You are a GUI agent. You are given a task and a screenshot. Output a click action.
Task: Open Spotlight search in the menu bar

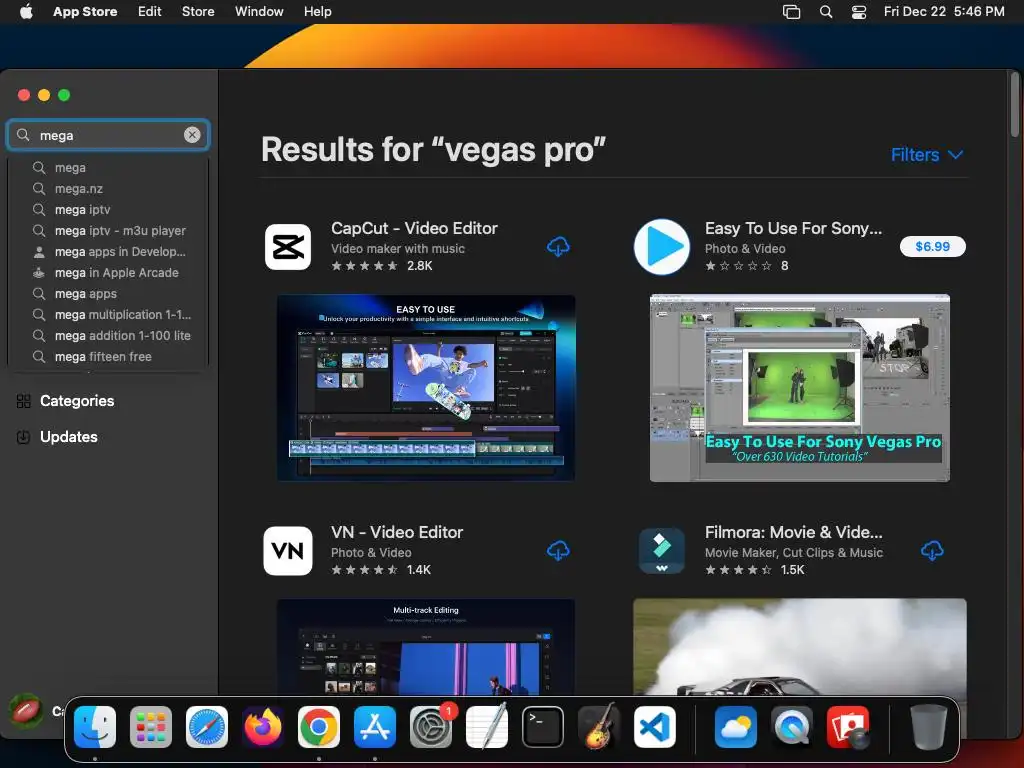click(826, 11)
